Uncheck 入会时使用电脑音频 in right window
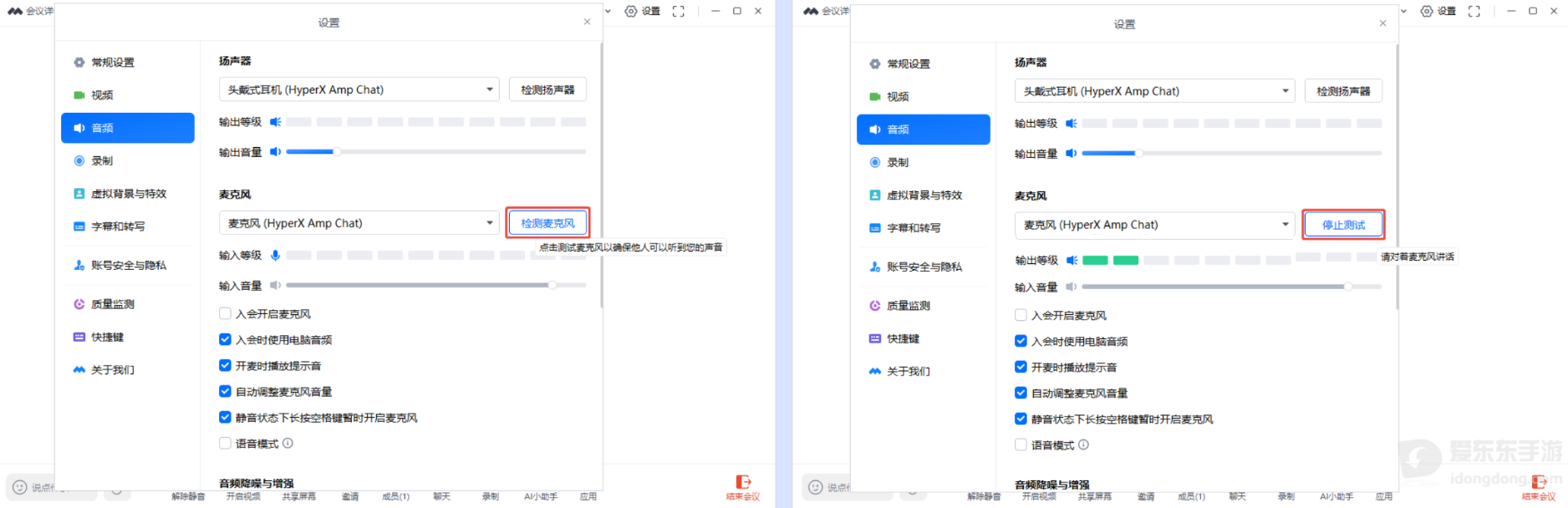Viewport: 1568px width, 508px height. [1021, 342]
